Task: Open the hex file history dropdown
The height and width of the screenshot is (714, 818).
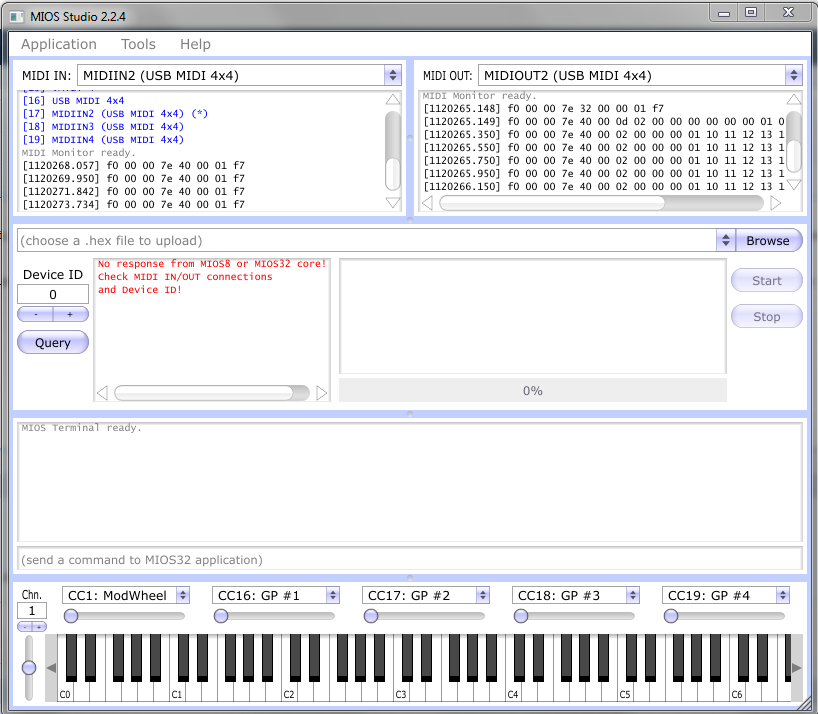Action: coord(725,241)
